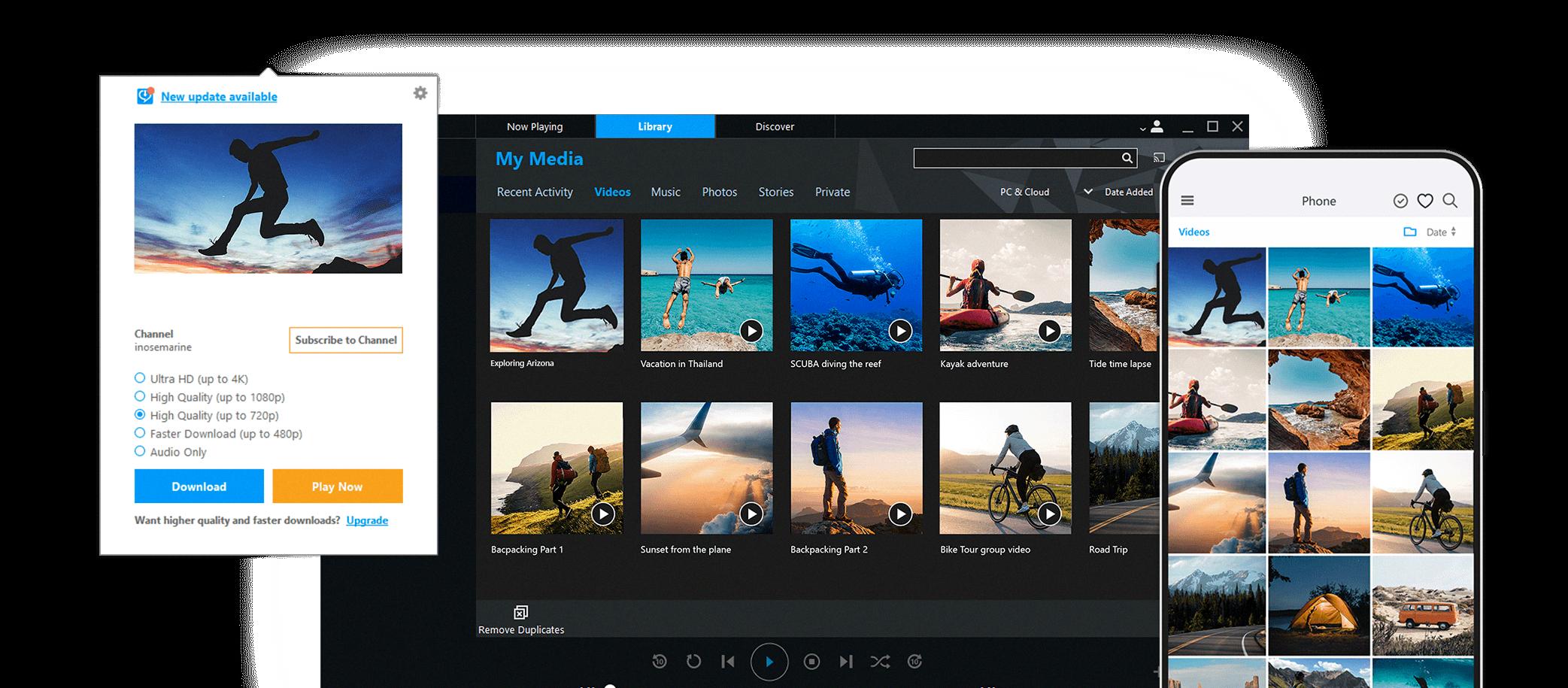1568x688 pixels.
Task: Tap the search icon on the phone
Action: [1451, 201]
